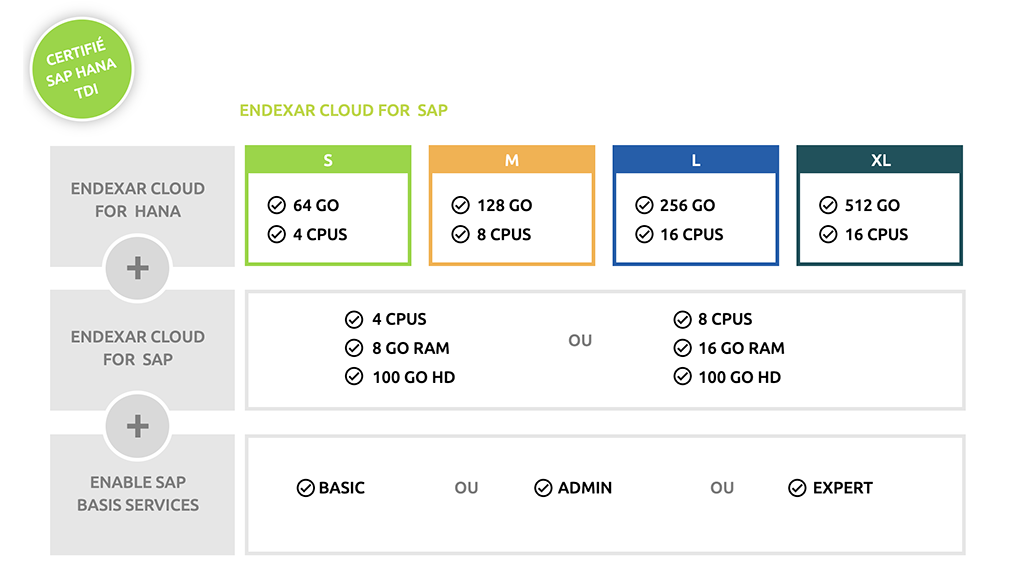Click the Endexar Cloud for SAP side label

(x=138, y=348)
